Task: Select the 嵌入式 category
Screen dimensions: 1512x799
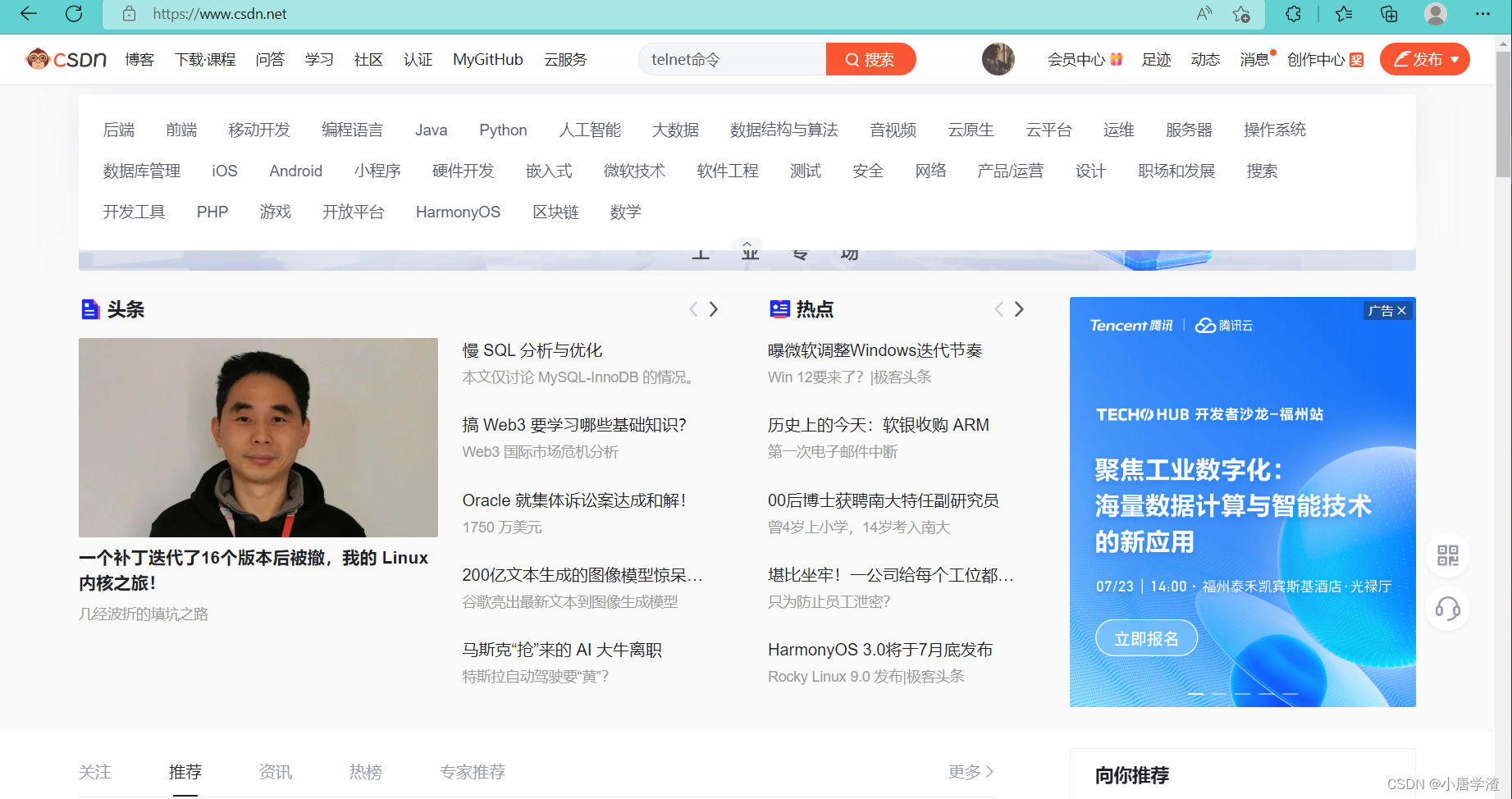Action: click(x=549, y=171)
